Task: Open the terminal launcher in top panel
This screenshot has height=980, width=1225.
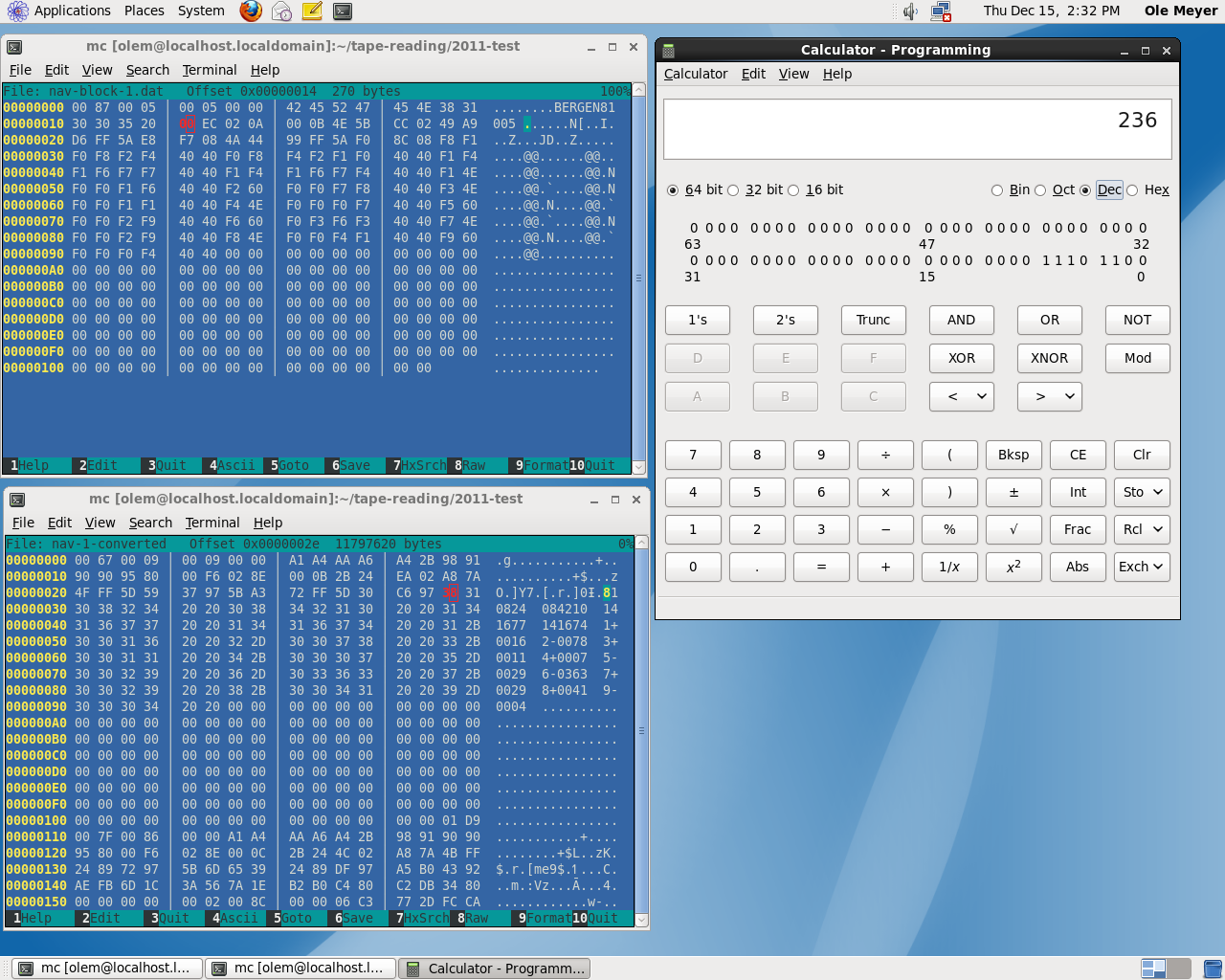Action: point(342,11)
